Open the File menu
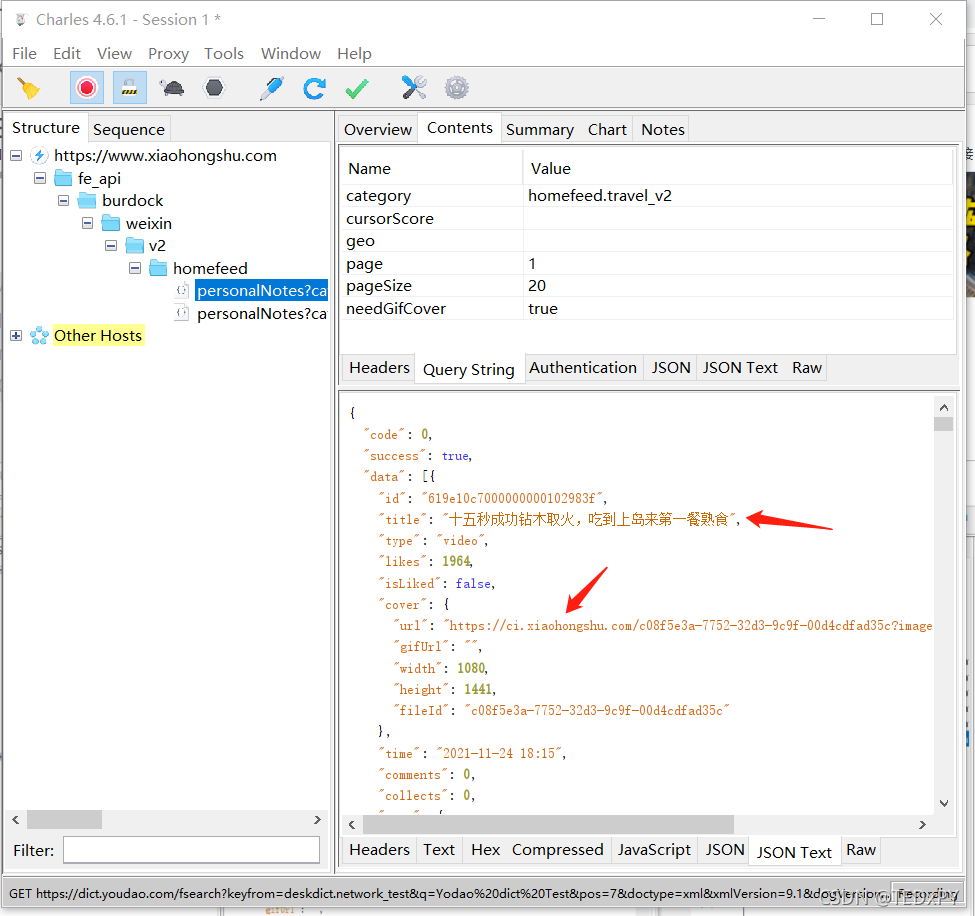975x916 pixels. tap(24, 53)
